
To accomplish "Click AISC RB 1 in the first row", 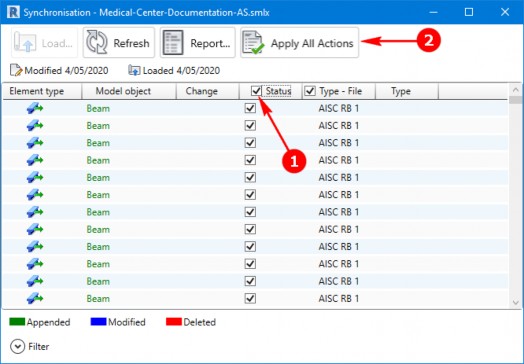I will tap(339, 109).
